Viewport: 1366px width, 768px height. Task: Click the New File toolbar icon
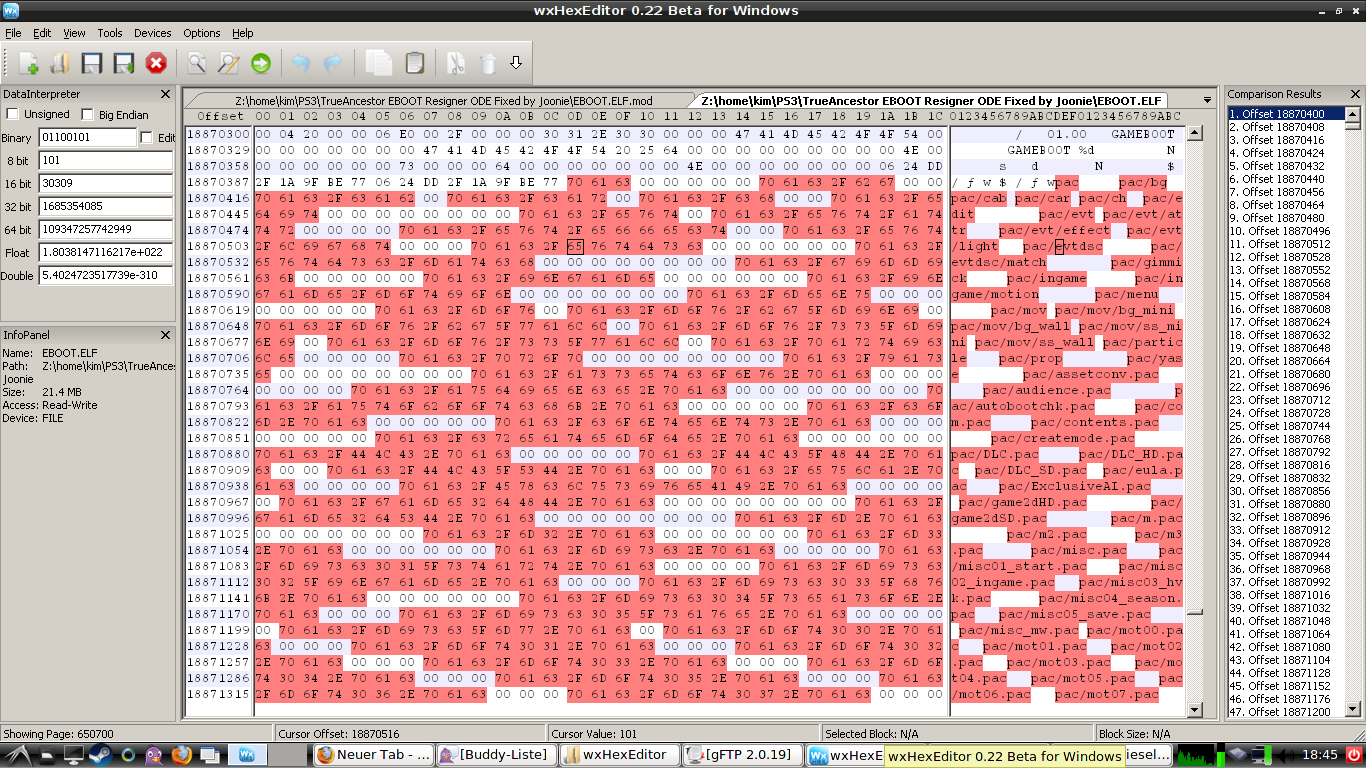click(x=29, y=64)
